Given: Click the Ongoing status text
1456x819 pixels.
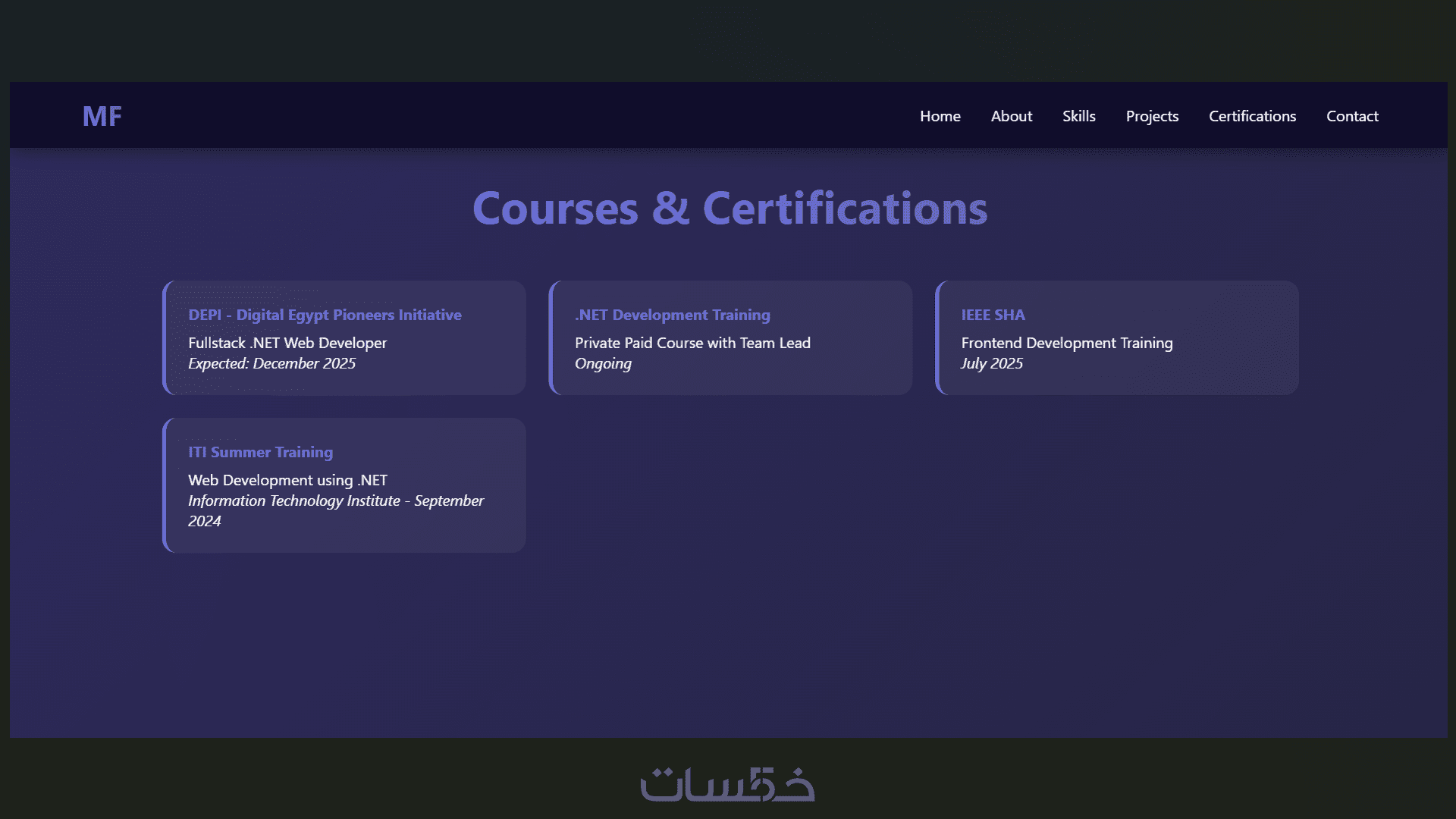Looking at the screenshot, I should click(x=603, y=363).
